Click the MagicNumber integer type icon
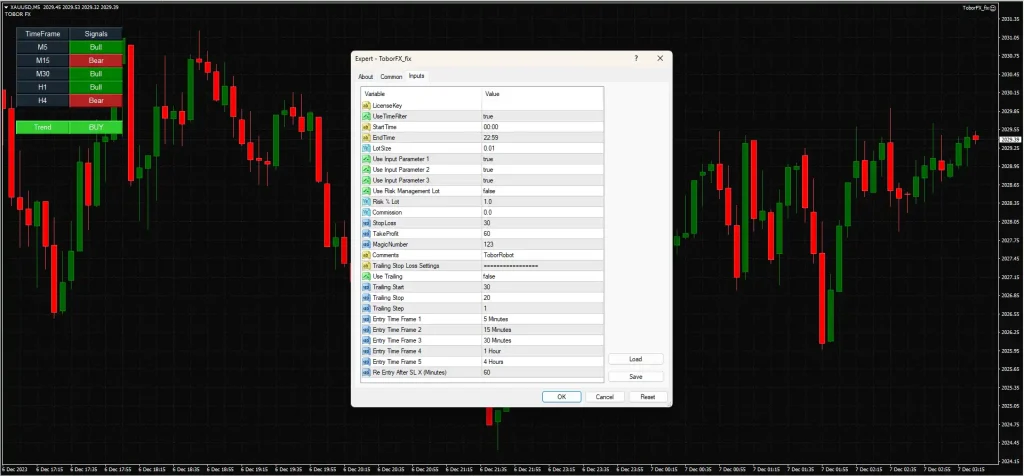1024x476 pixels. pos(366,244)
